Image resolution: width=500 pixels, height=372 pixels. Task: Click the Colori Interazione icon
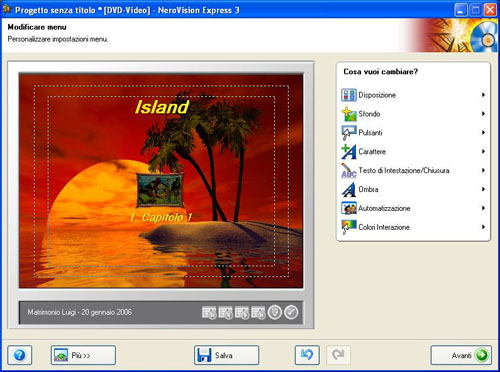pos(349,227)
